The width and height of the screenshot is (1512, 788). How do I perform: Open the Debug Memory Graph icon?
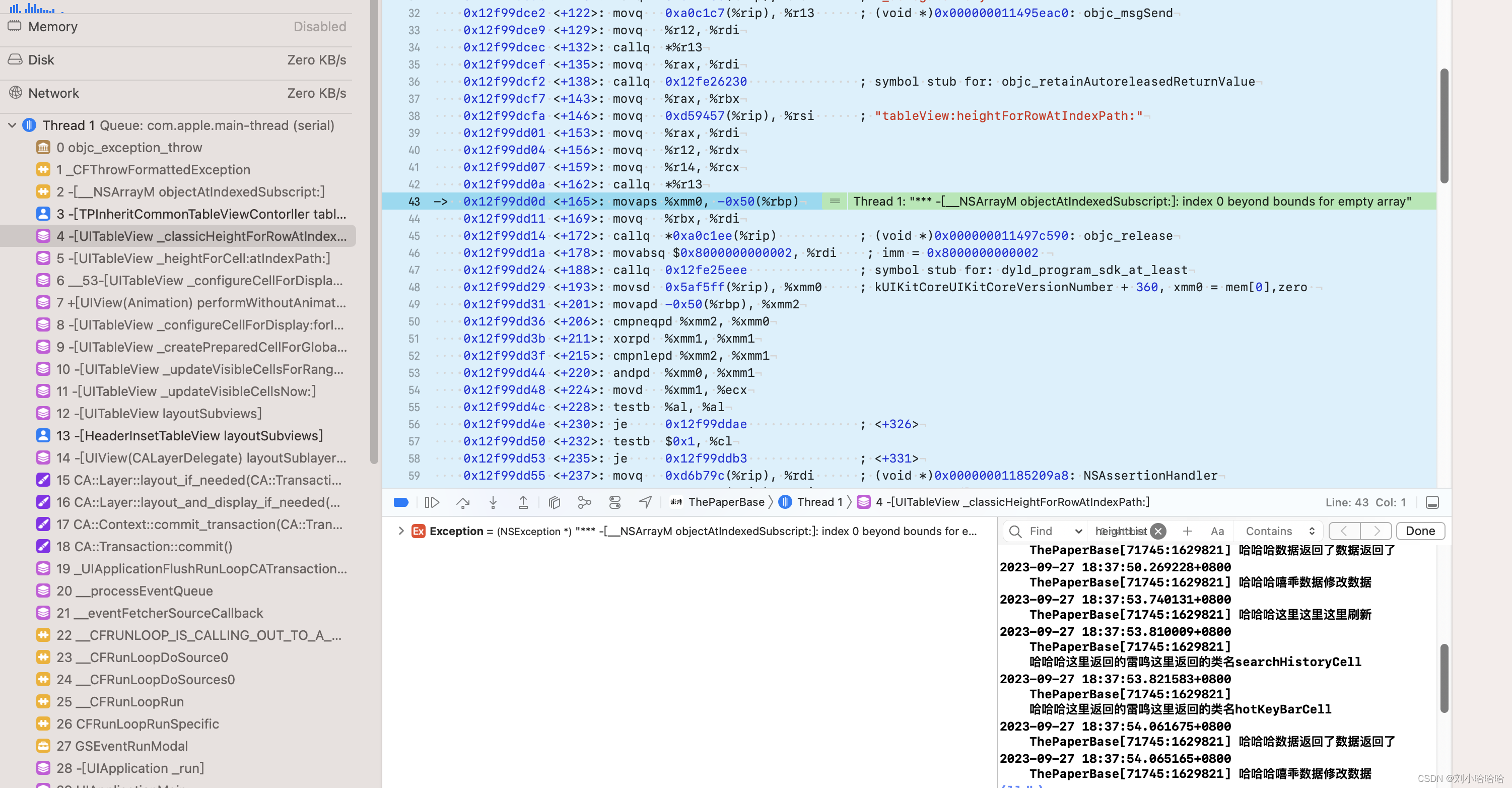(x=584, y=502)
